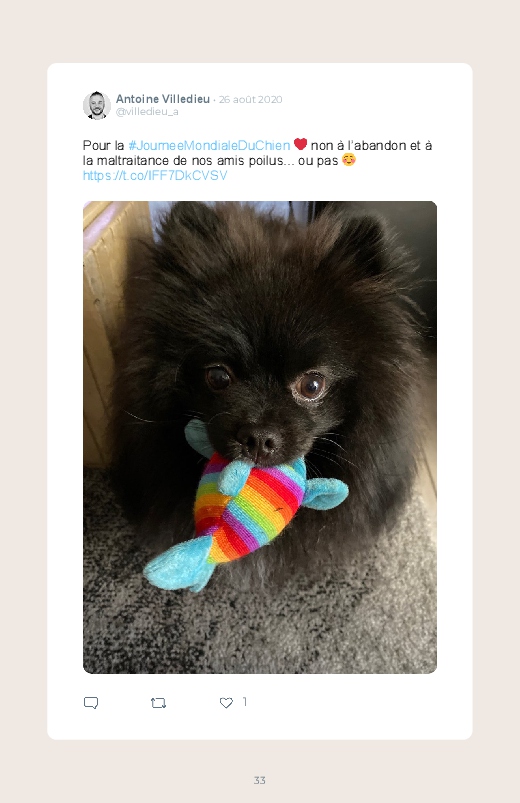Open the t.co/IFF7DkCVSV link
Image resolution: width=520 pixels, height=803 pixels.
tap(155, 176)
